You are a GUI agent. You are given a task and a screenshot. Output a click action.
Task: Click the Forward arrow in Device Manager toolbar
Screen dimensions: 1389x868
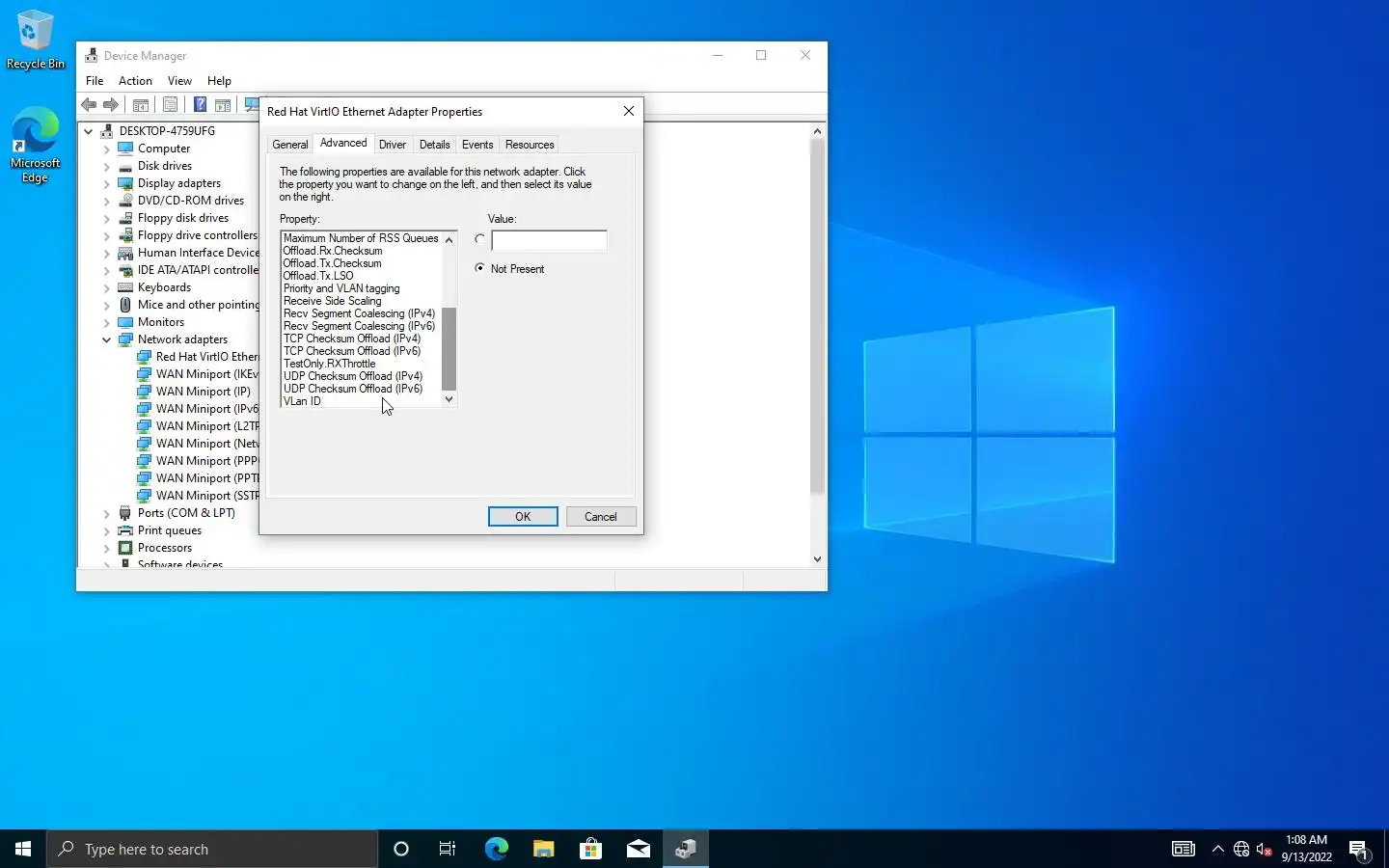coord(111,104)
